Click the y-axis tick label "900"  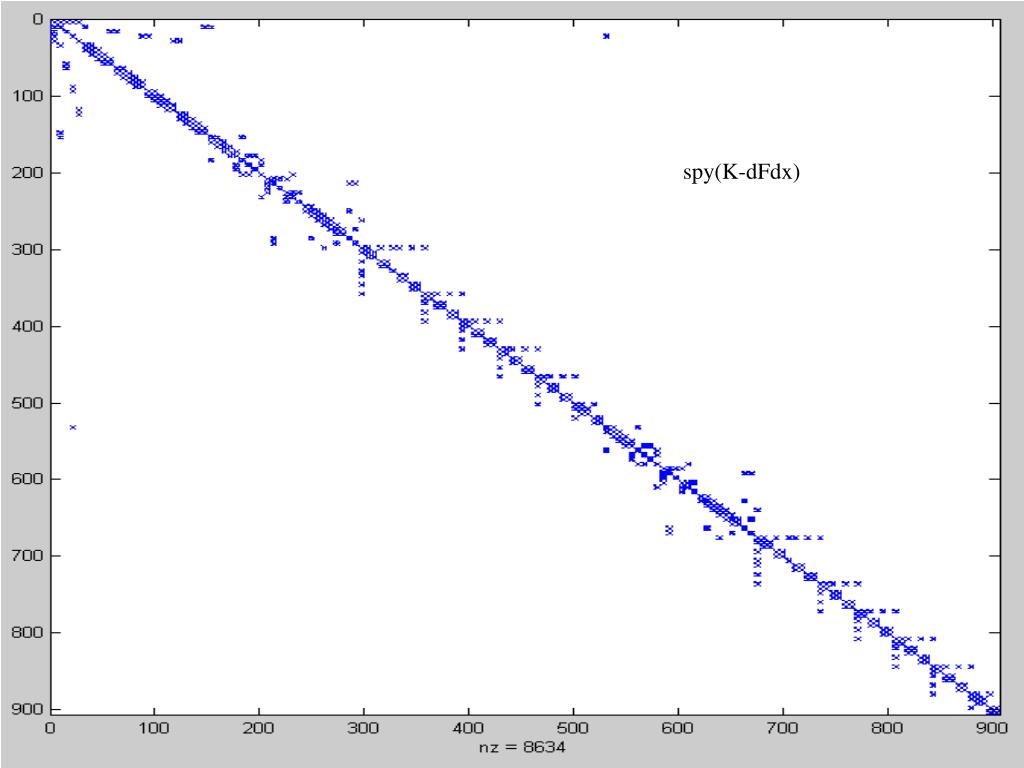click(28, 709)
